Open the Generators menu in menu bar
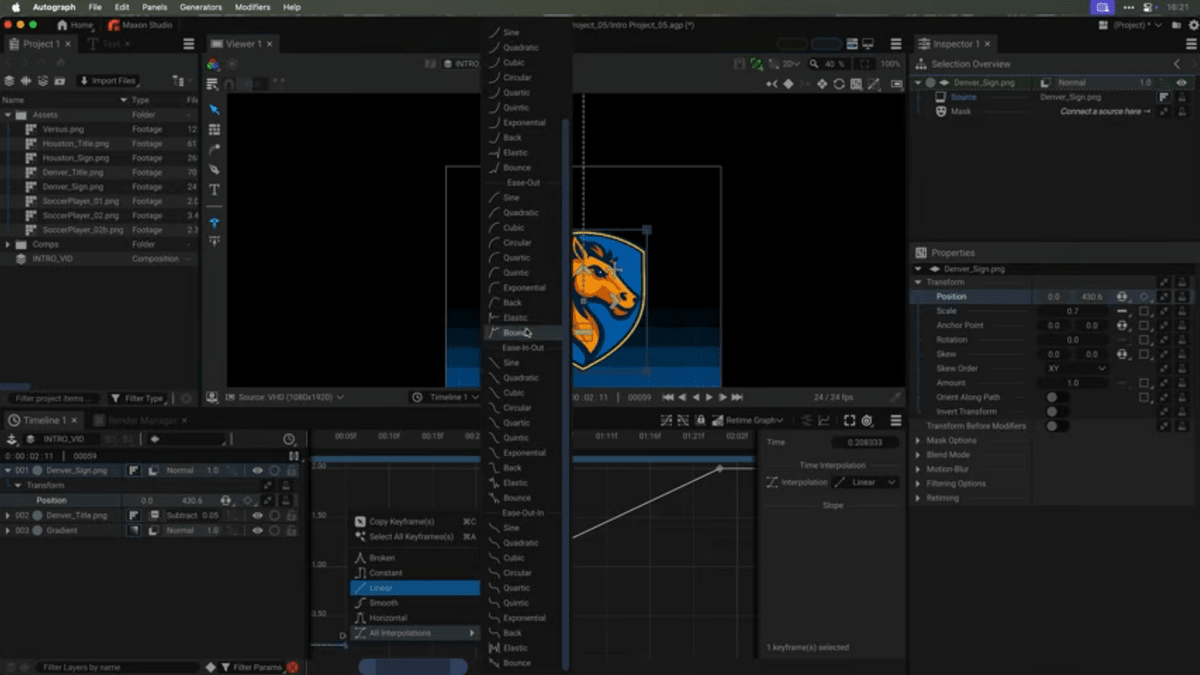This screenshot has width=1200, height=675. [x=201, y=7]
